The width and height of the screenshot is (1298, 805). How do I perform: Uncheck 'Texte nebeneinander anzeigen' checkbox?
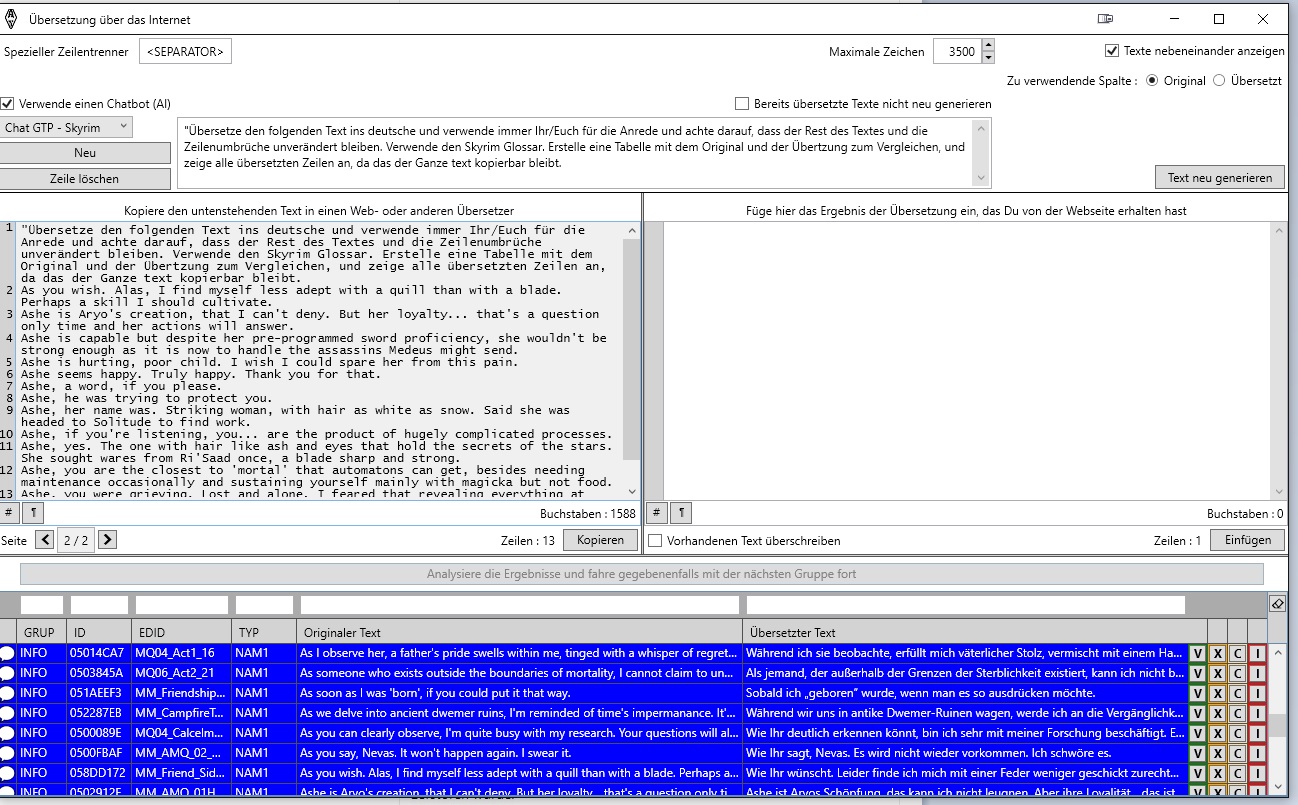coord(1111,51)
